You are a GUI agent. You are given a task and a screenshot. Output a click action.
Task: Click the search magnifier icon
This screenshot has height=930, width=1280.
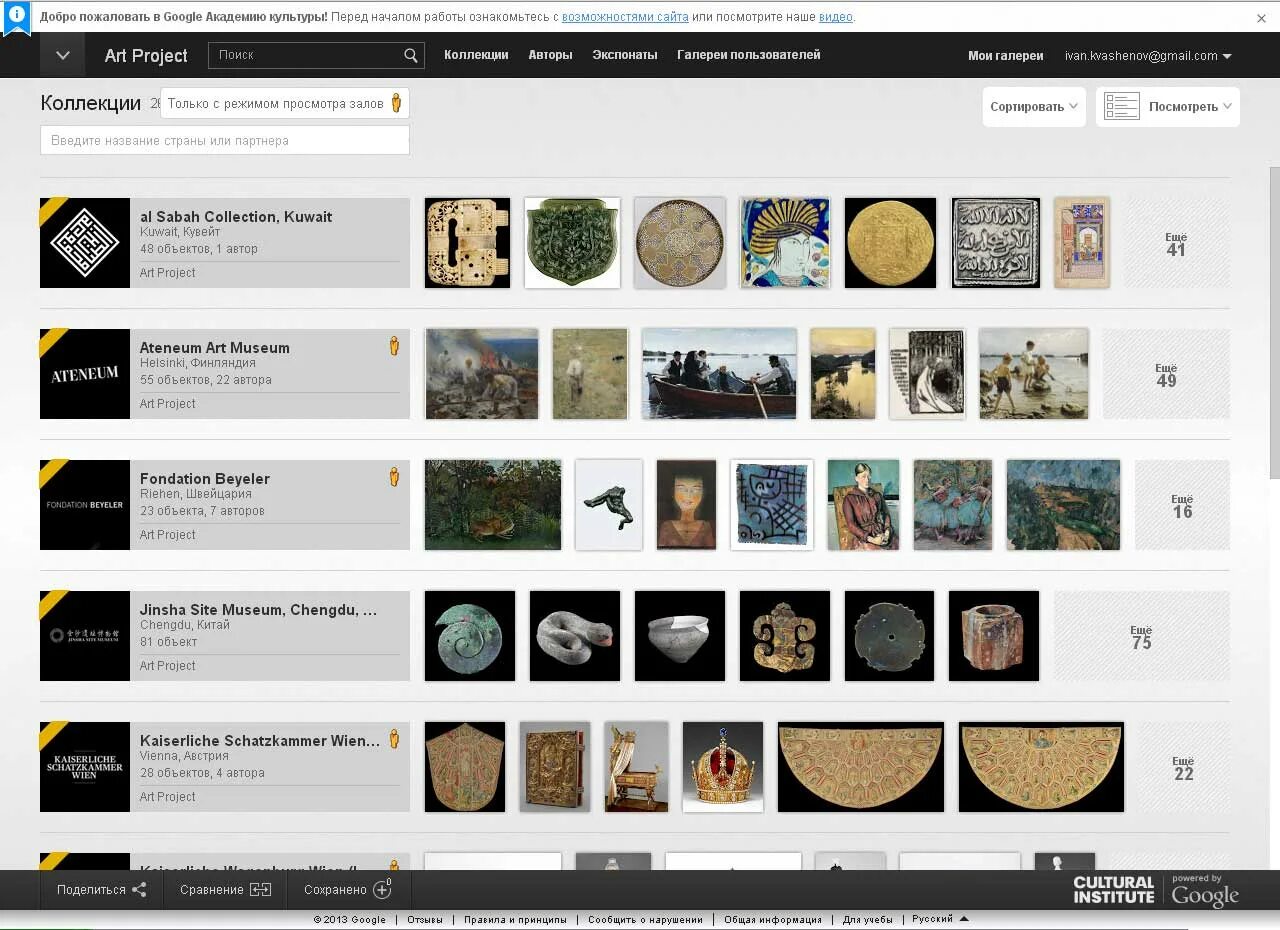pyautogui.click(x=410, y=56)
